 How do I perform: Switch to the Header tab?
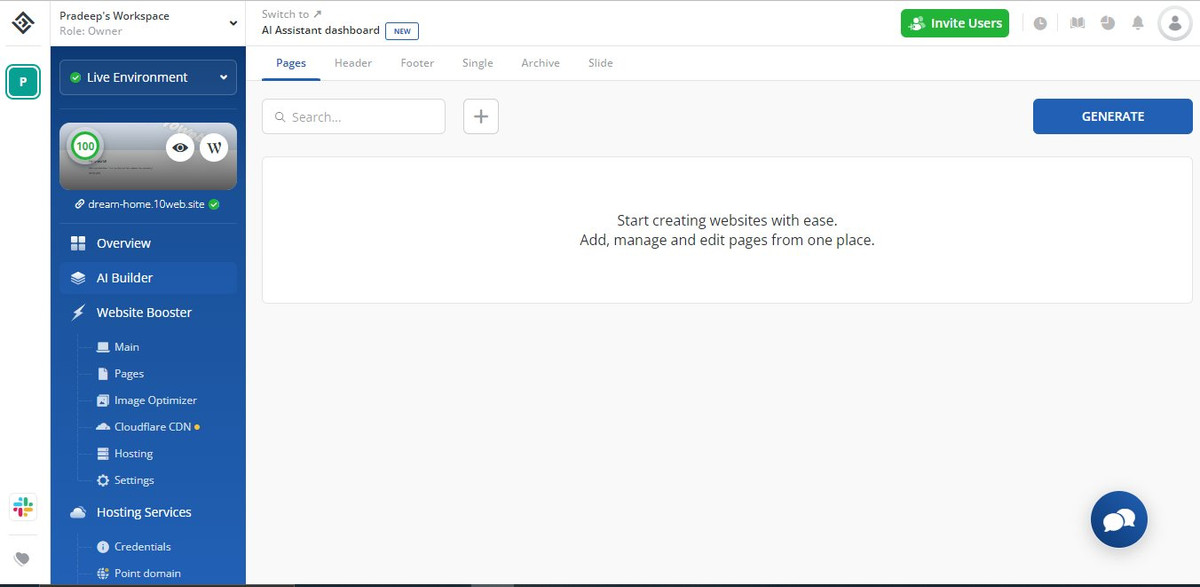(353, 63)
